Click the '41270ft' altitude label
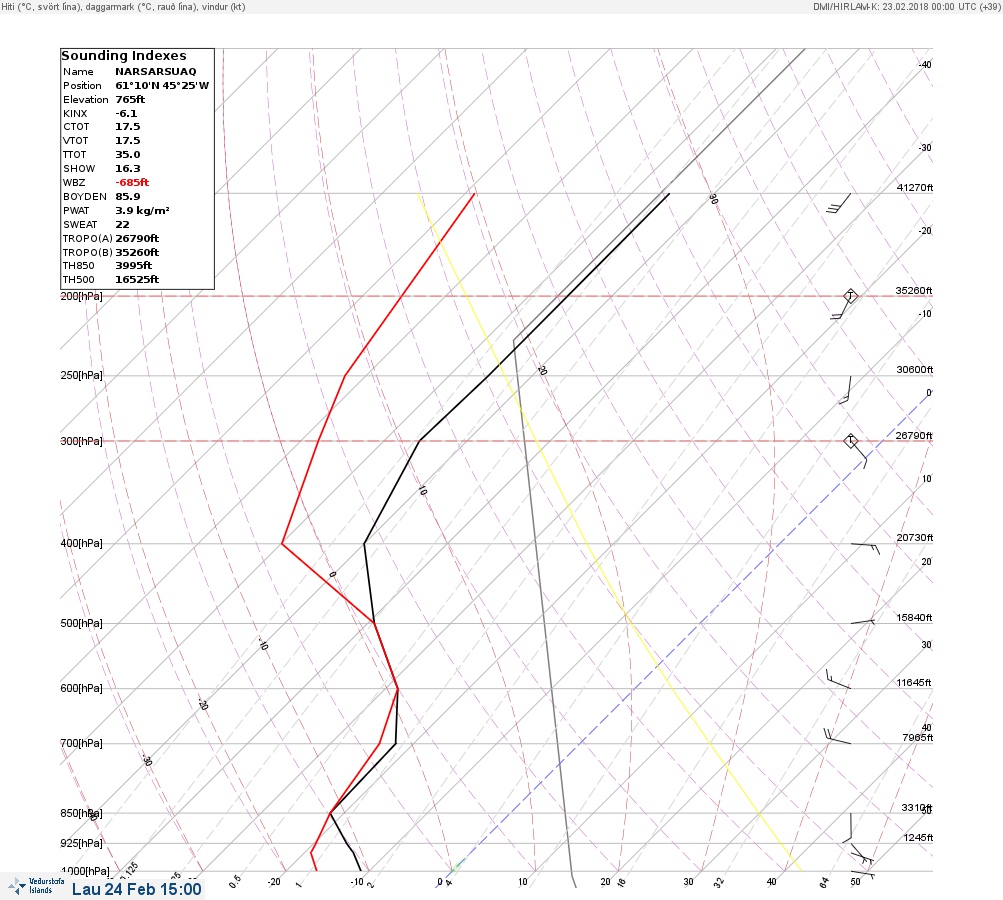This screenshot has width=1003, height=900. [915, 187]
